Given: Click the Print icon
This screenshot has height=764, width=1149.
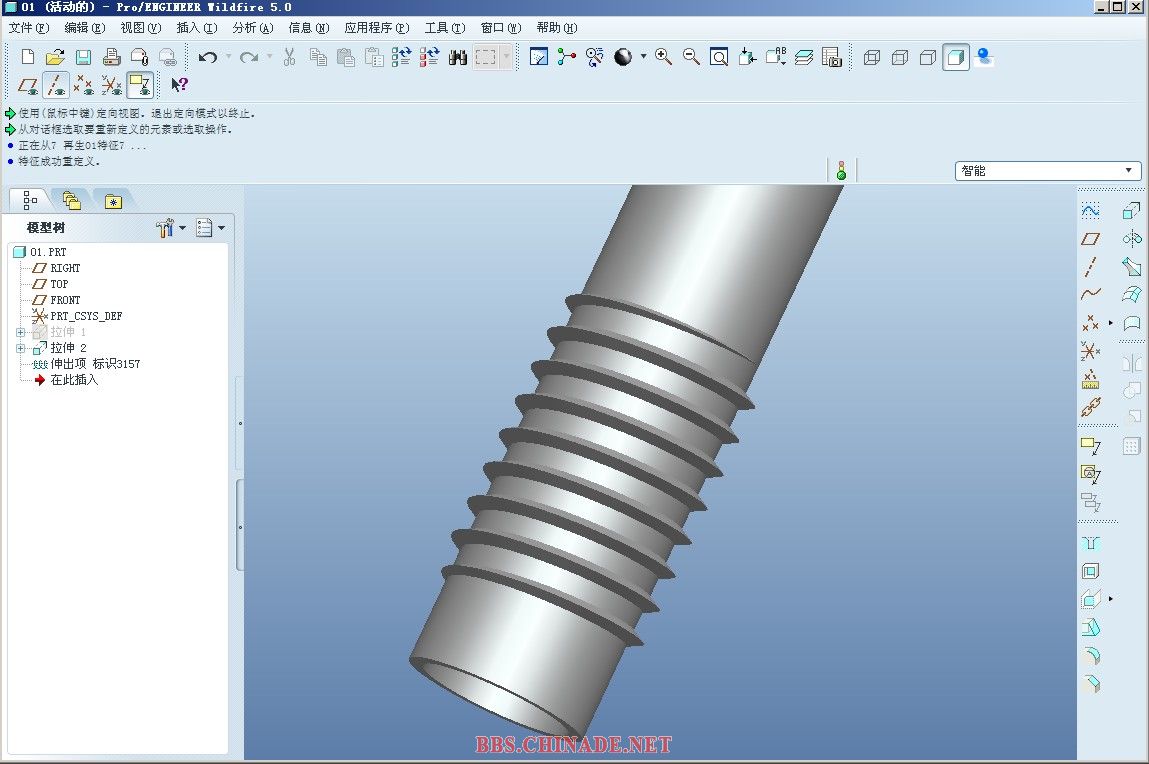Looking at the screenshot, I should (x=111, y=57).
